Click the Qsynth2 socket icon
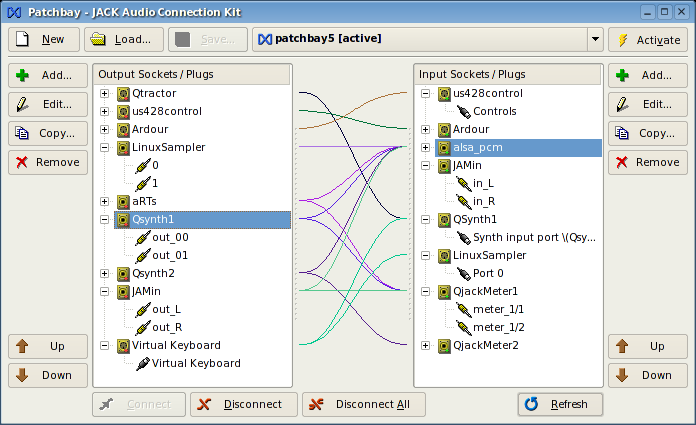The width and height of the screenshot is (696, 425). click(123, 274)
